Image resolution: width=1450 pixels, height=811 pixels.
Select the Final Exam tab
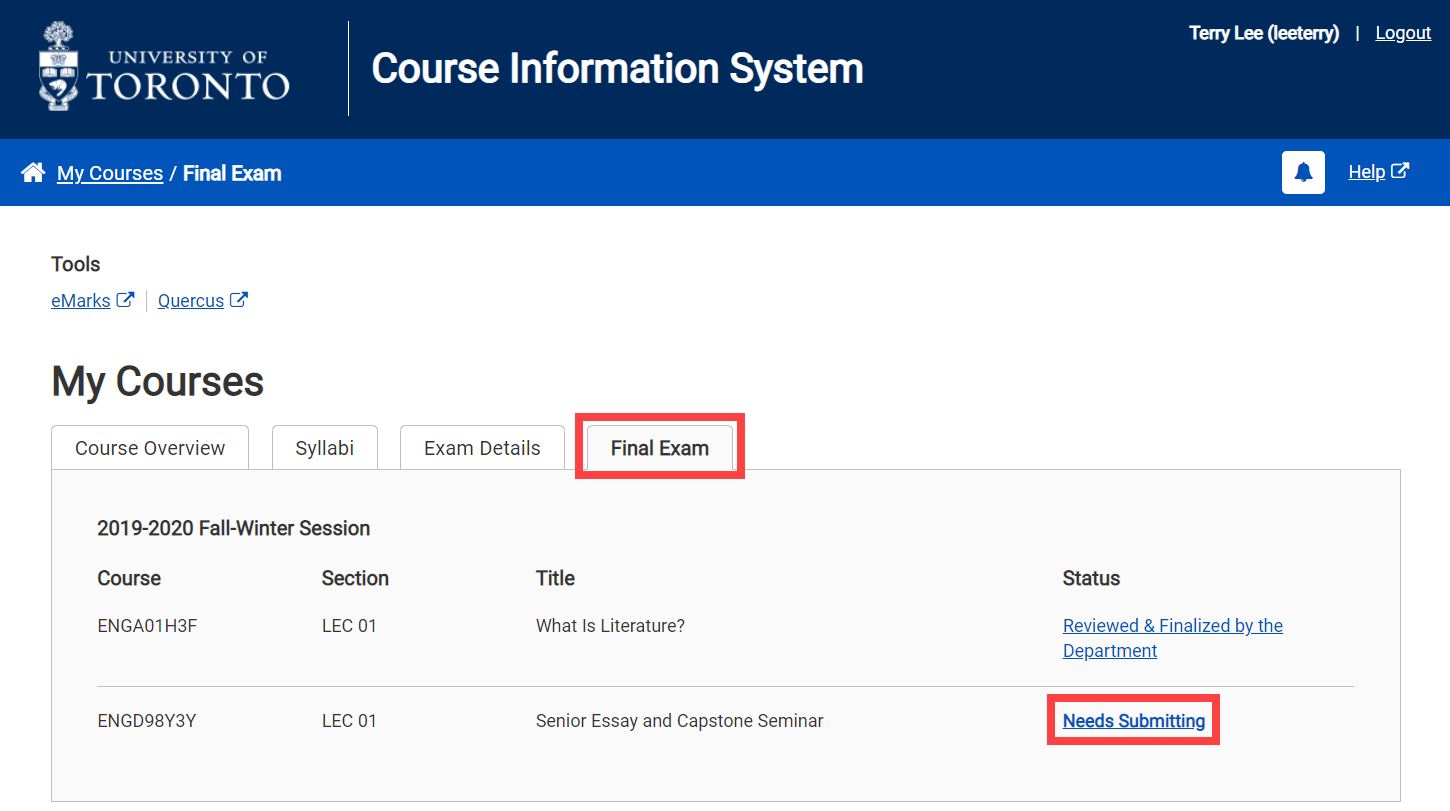click(660, 448)
